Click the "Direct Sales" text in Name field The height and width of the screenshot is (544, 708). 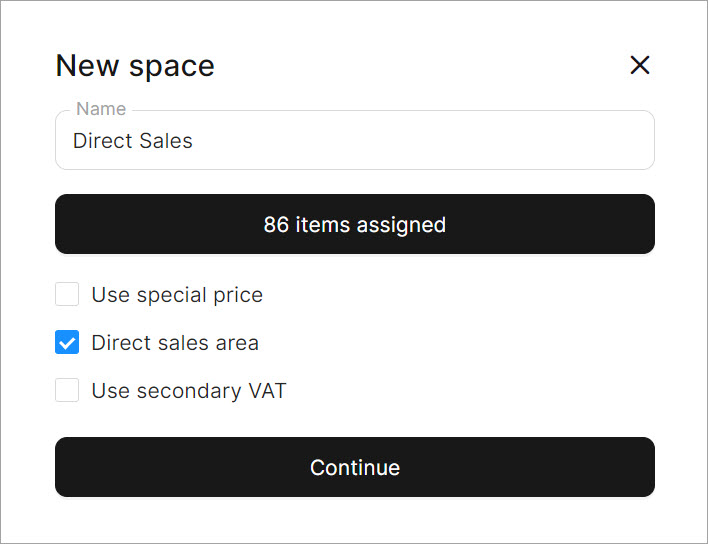[133, 141]
